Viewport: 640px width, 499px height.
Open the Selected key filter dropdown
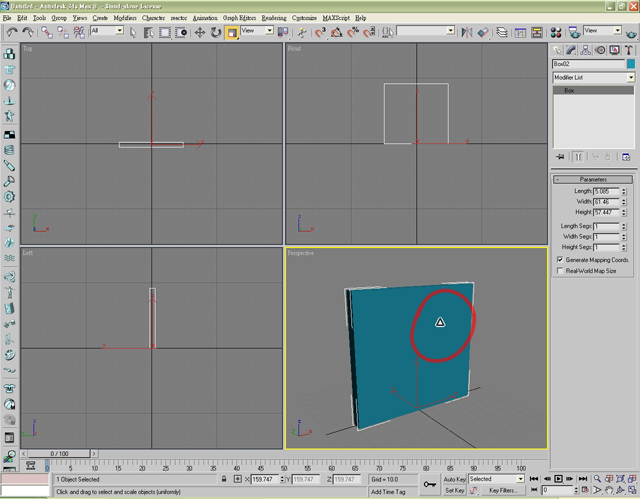[496, 479]
